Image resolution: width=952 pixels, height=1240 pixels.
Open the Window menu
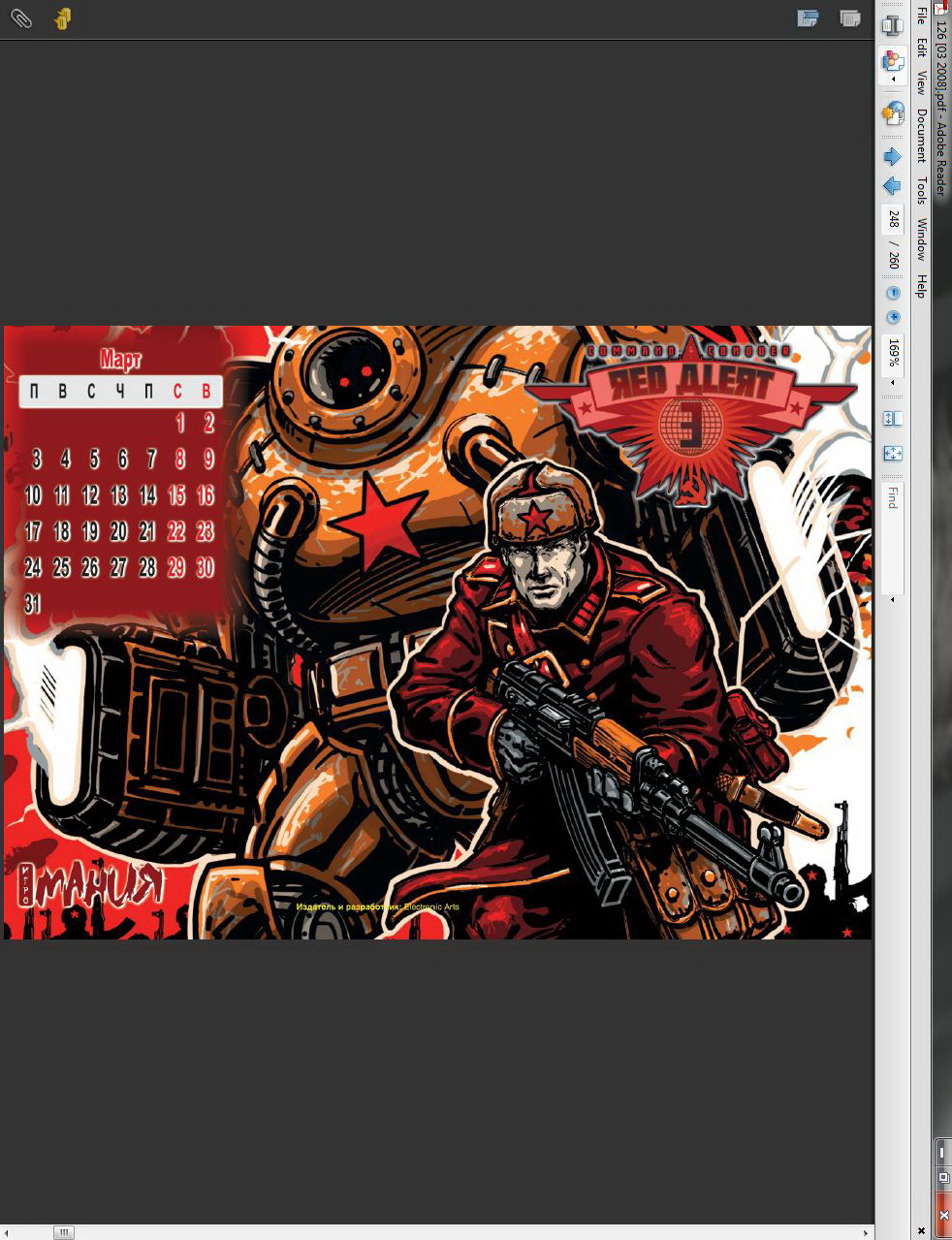click(921, 239)
